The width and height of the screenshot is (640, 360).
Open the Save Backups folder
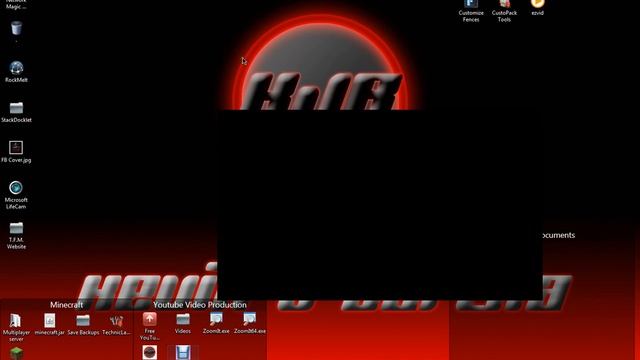pos(83,324)
